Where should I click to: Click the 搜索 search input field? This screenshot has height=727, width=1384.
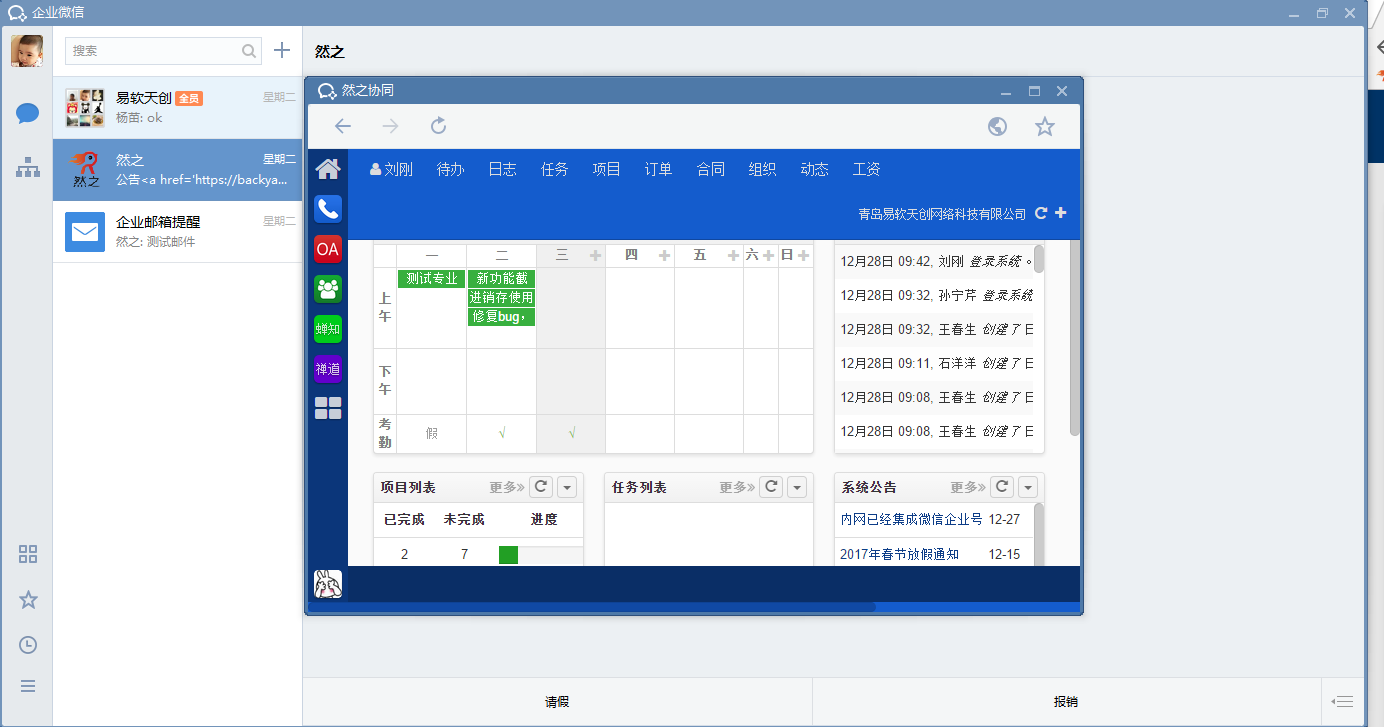[x=155, y=51]
